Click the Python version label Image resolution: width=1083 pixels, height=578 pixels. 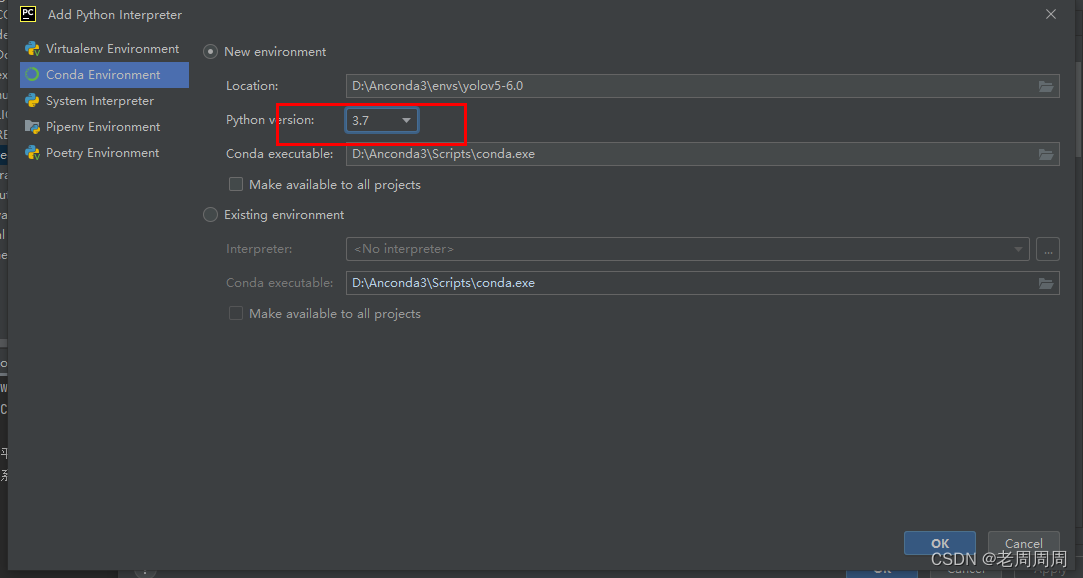270,120
